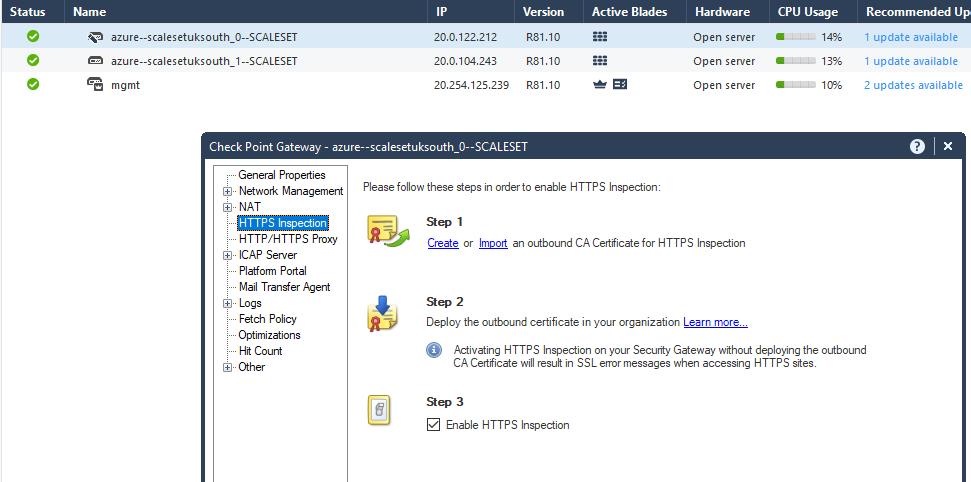971x482 pixels.
Task: Click green status icon for scalesetuksouth_1 gateway
Action: [x=33, y=60]
